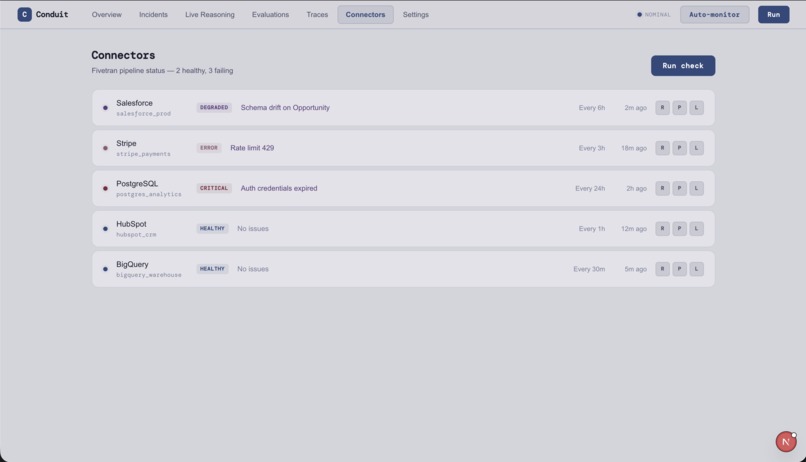This screenshot has height=462, width=806.
Task: Click 'Every 1h' schedule for HubSpot
Action: pyautogui.click(x=592, y=229)
